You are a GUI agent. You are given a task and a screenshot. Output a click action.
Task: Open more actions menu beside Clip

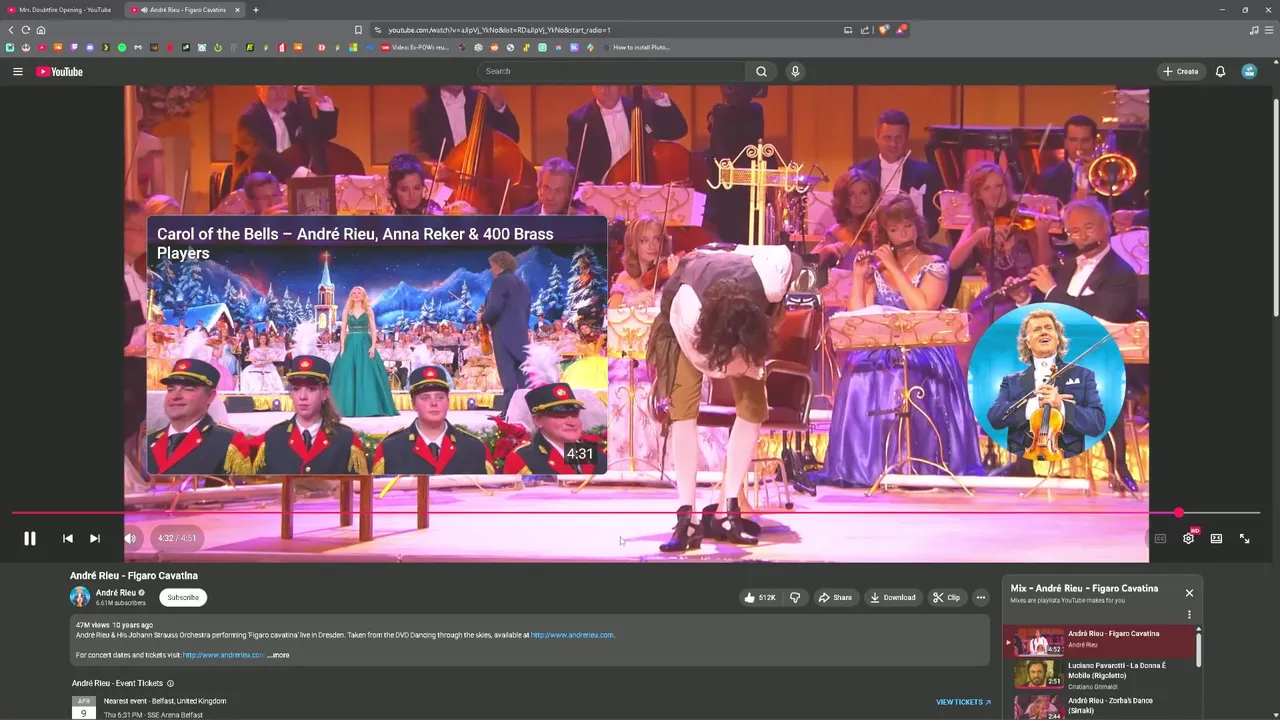click(981, 597)
